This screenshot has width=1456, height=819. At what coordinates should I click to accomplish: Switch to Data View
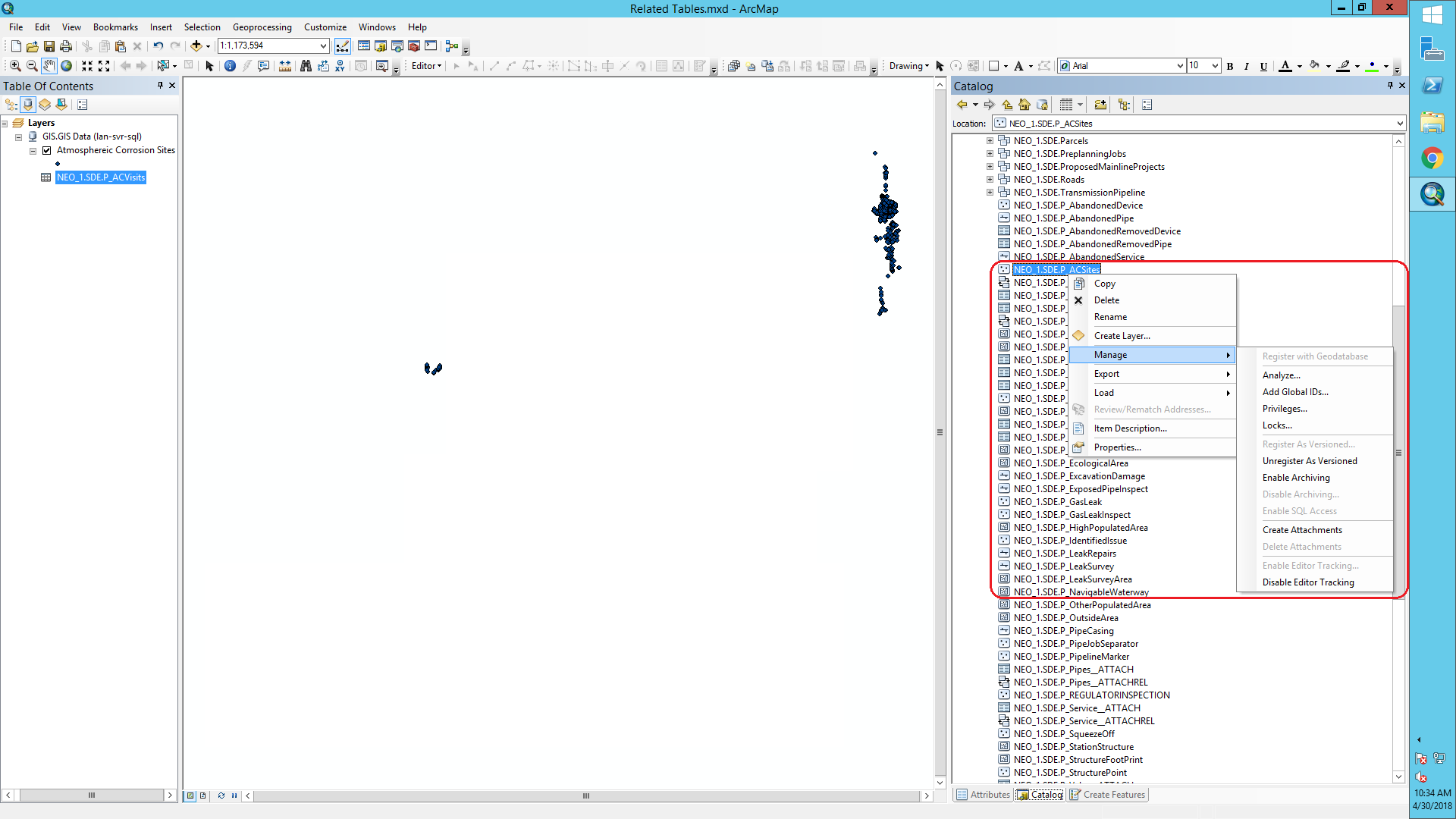click(190, 795)
